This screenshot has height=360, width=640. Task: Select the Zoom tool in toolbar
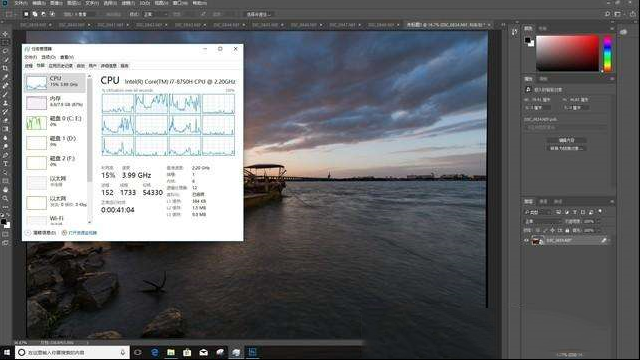pos(5,198)
